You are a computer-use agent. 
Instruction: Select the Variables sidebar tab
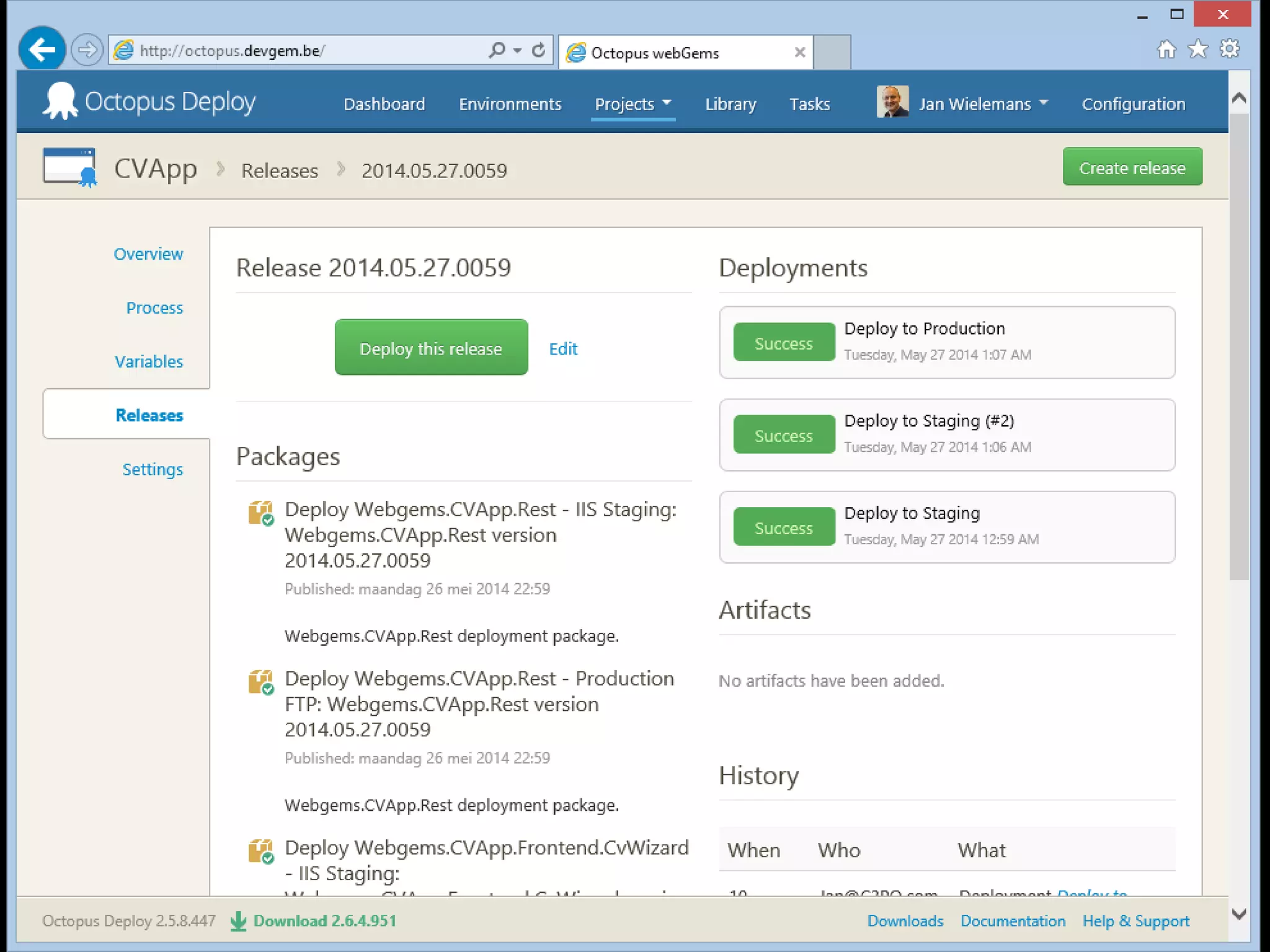coord(149,362)
